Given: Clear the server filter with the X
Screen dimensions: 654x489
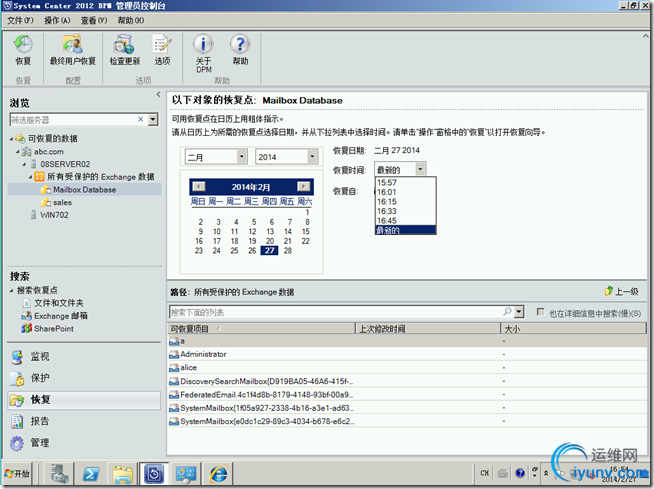Looking at the screenshot, I should (141, 119).
